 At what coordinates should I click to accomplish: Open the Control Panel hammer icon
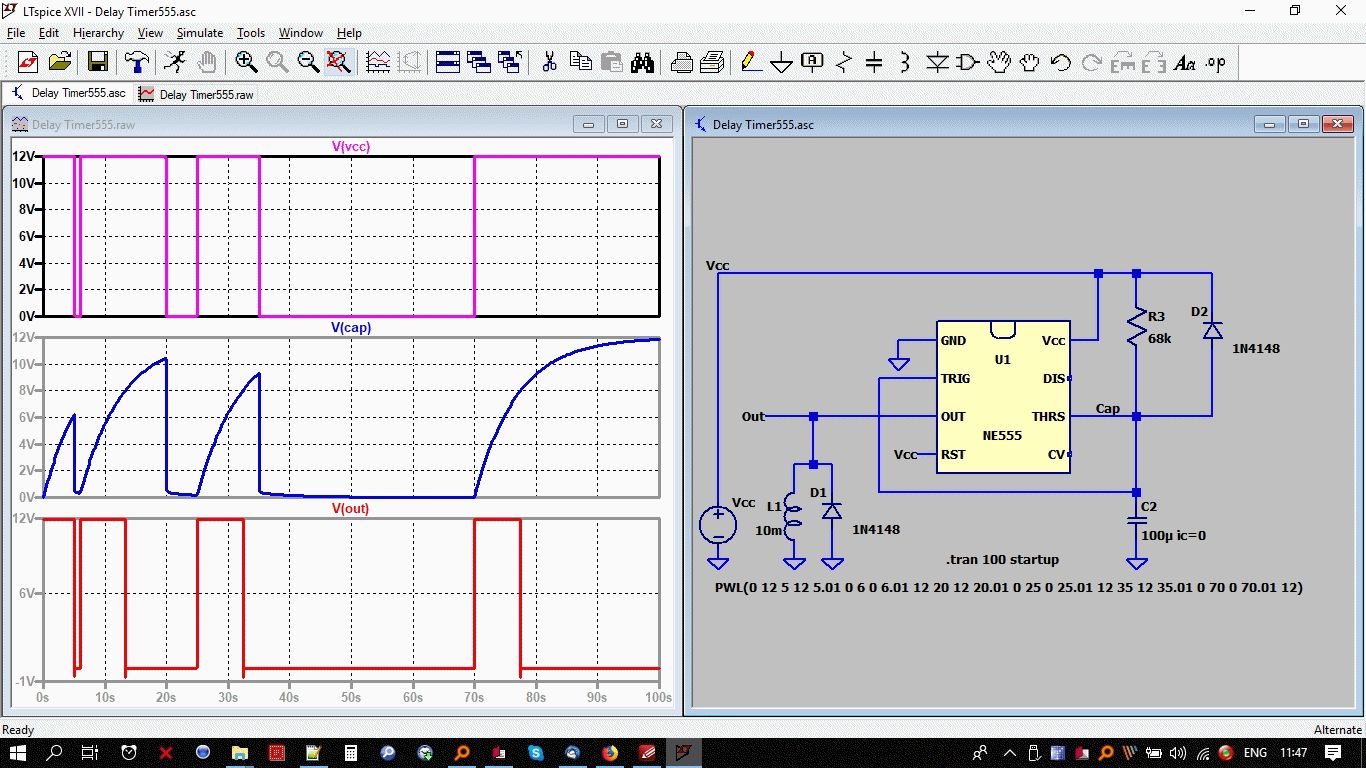[x=136, y=62]
